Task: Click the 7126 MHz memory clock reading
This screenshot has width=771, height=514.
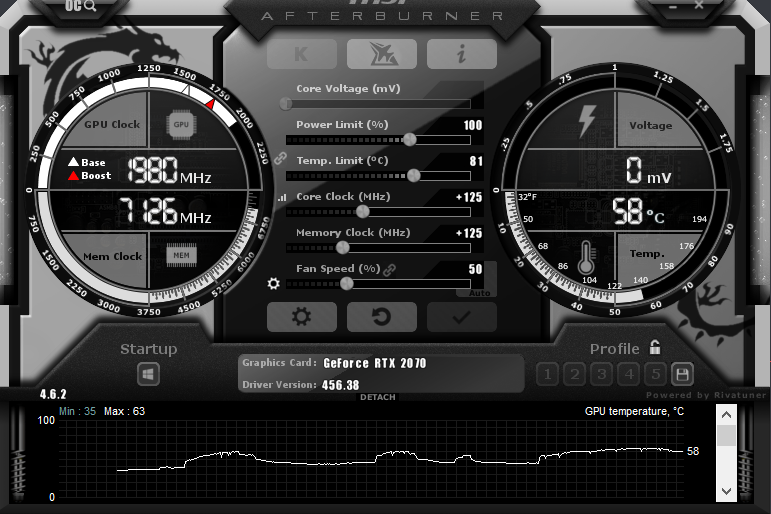Action: (165, 211)
